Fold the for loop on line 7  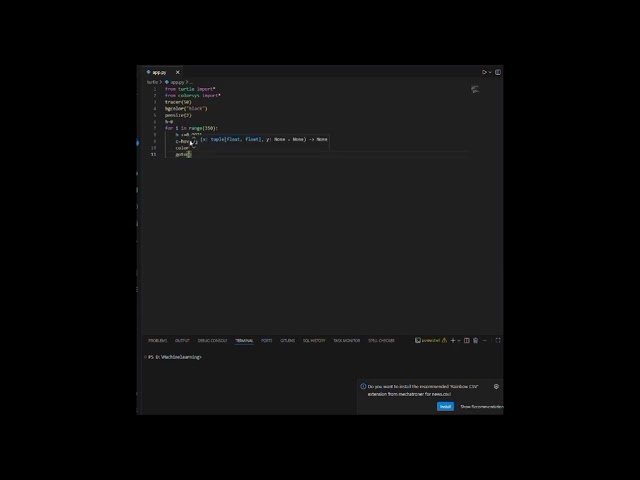click(160, 128)
